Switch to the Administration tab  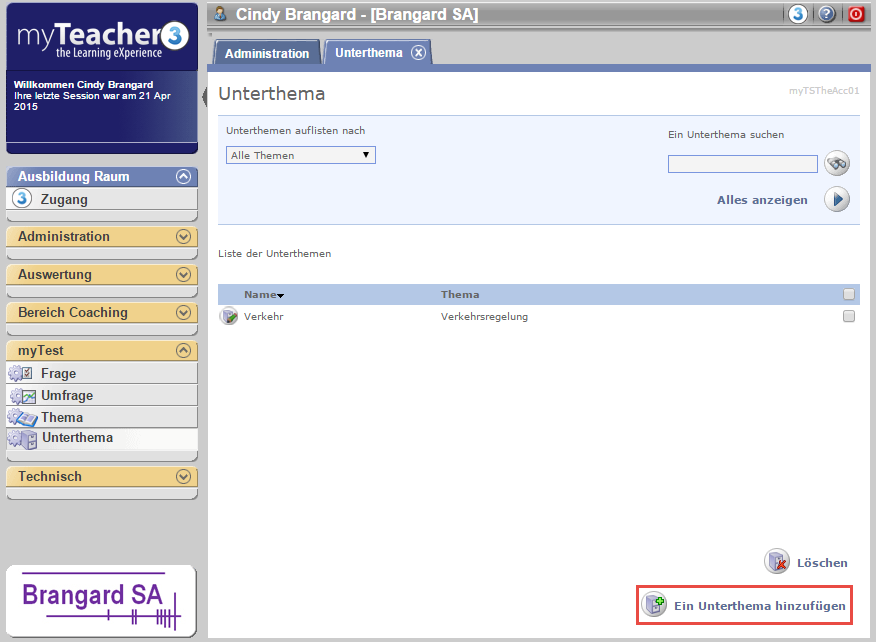(267, 53)
